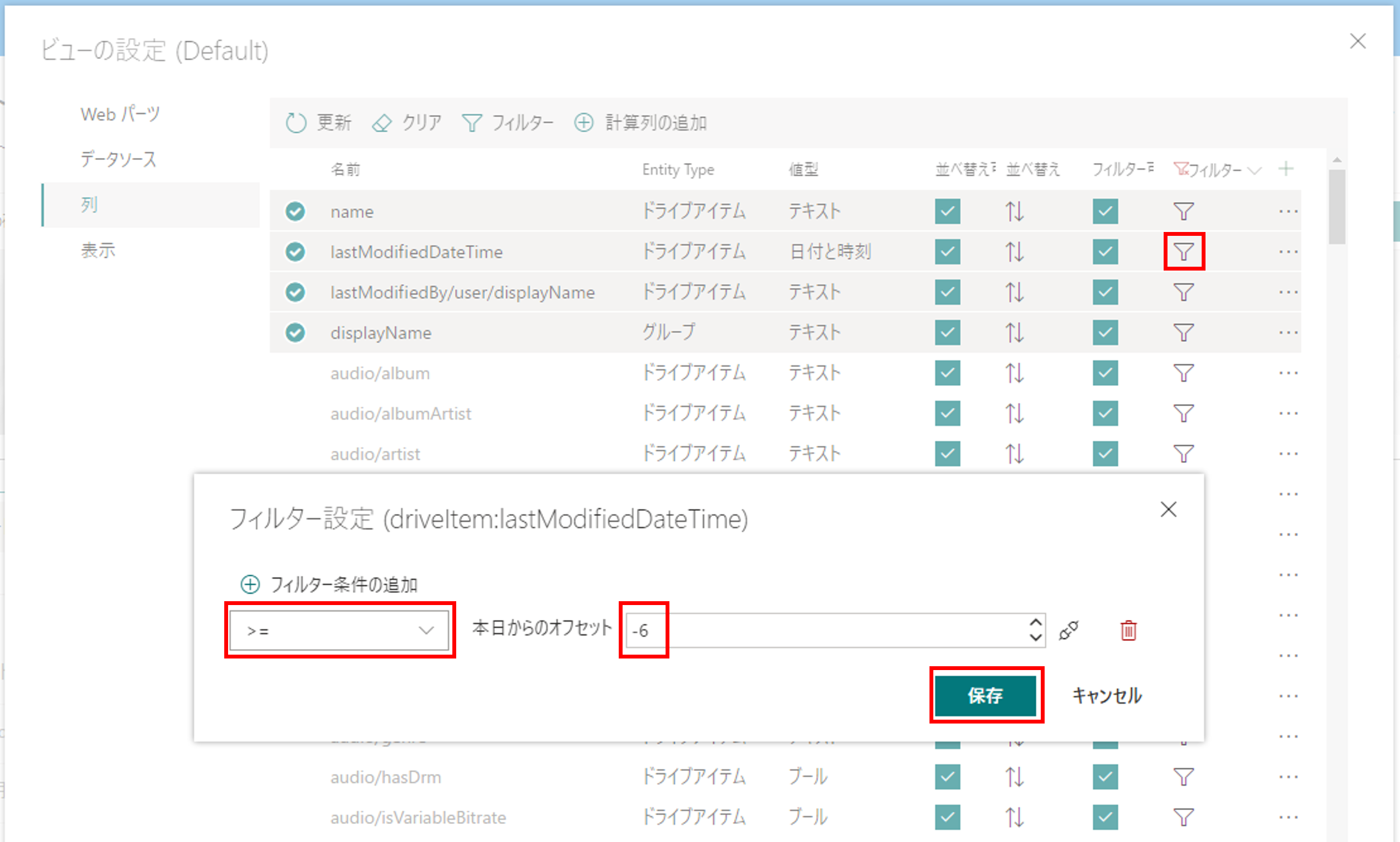The image size is (1400, 842).
Task: Click the filter icon for lastModifiedDateTime row
Action: pos(1183,251)
